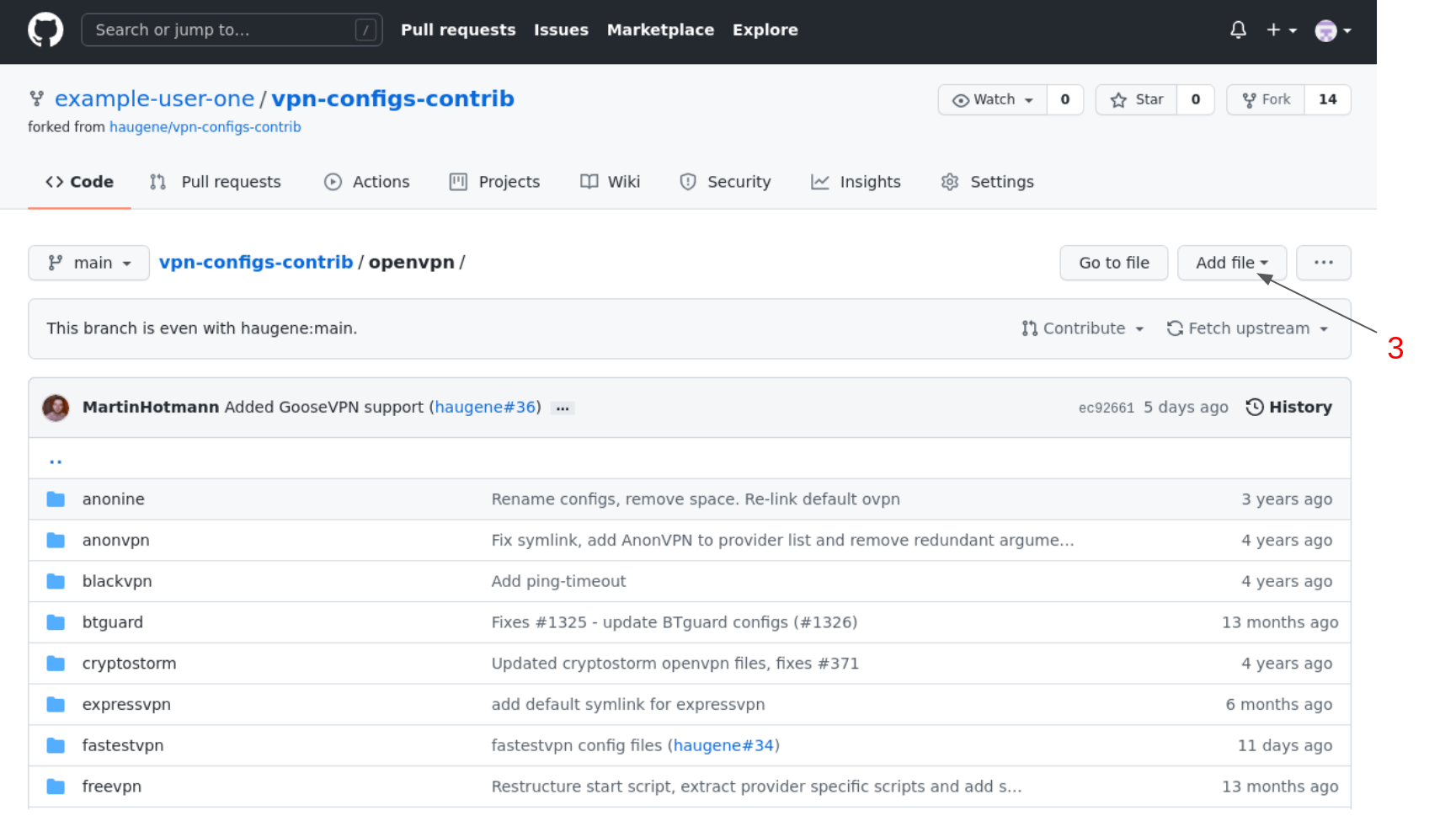Fork this repository
The height and width of the screenshot is (832, 1456).
click(1266, 99)
